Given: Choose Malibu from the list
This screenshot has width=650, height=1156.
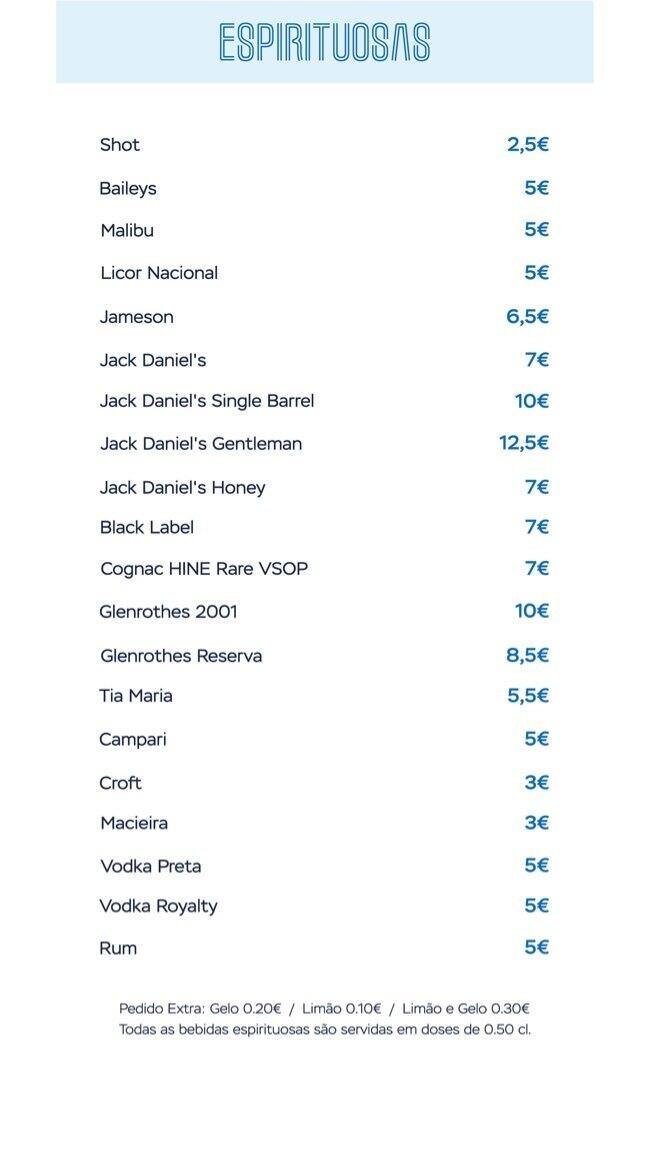Looking at the screenshot, I should pos(127,230).
